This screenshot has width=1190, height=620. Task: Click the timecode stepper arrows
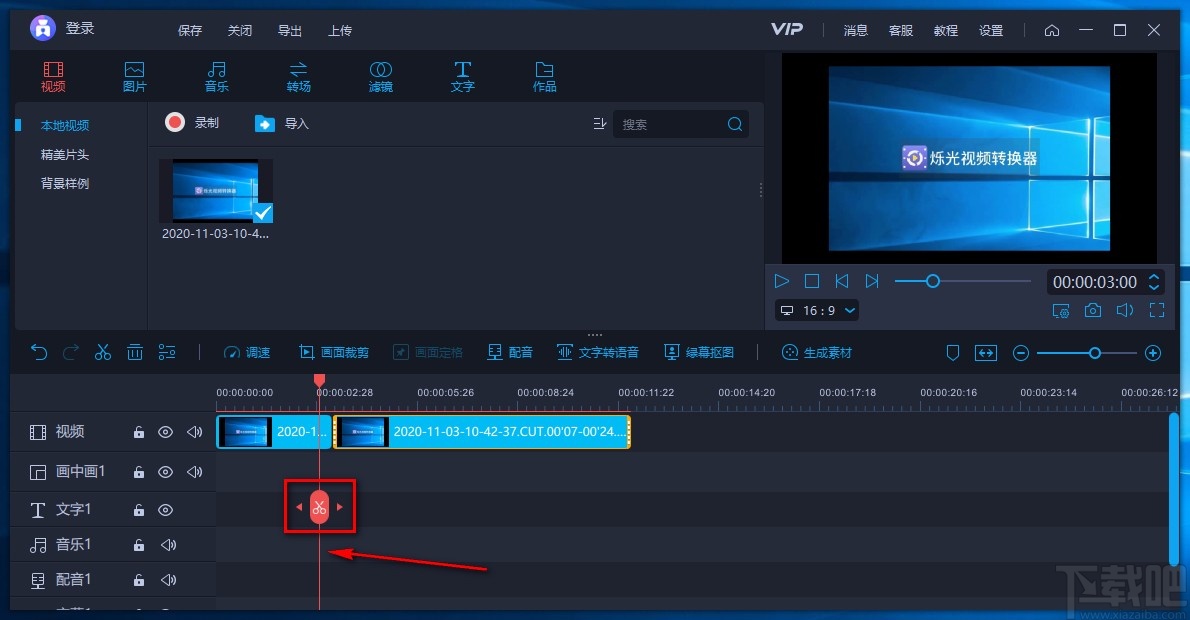1154,282
